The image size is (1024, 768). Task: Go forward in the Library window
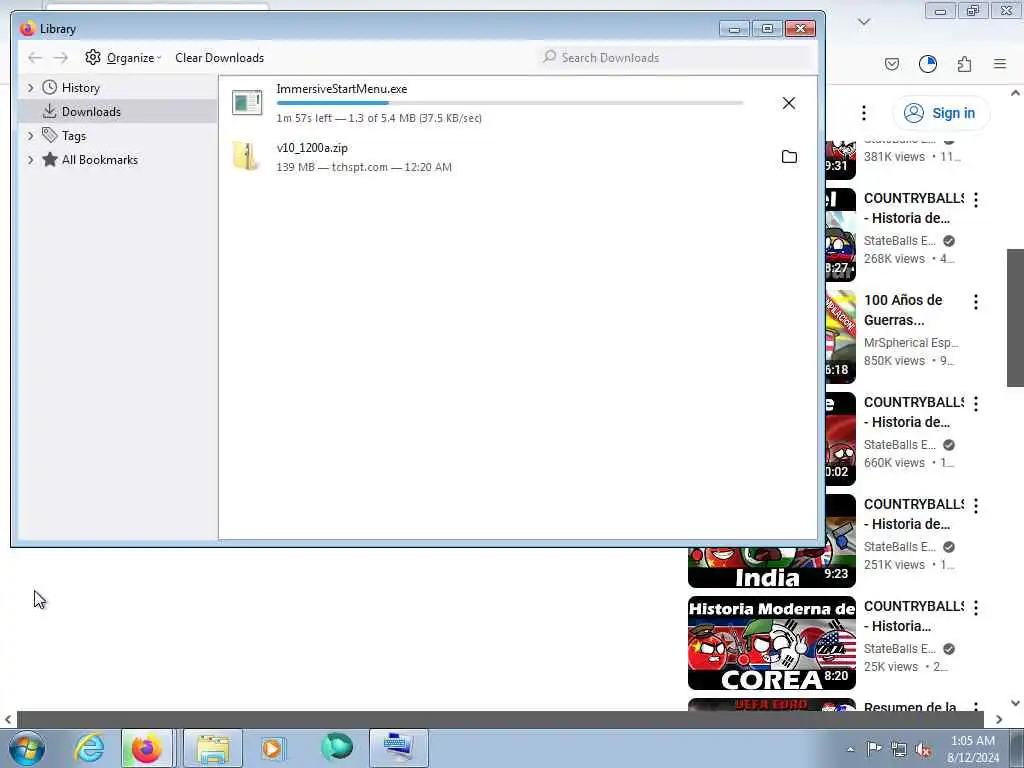(61, 57)
